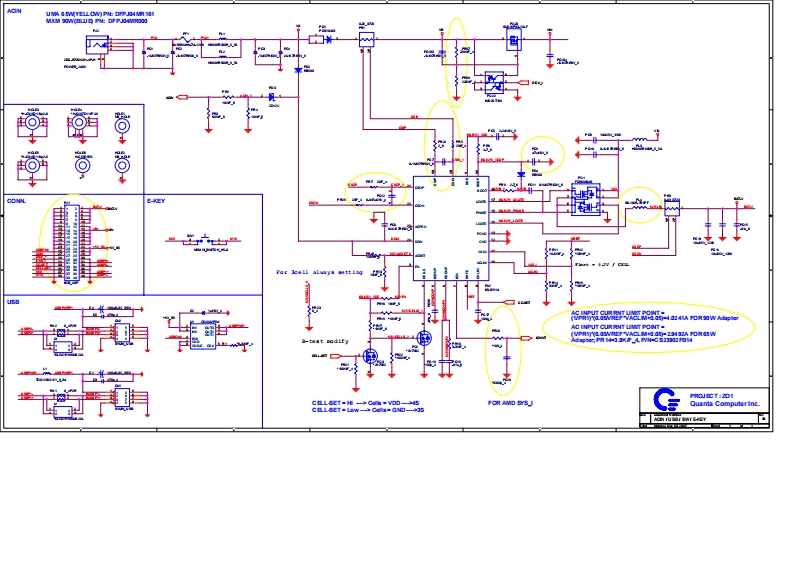Click the USB section title label
The image size is (793, 561).
click(x=13, y=300)
